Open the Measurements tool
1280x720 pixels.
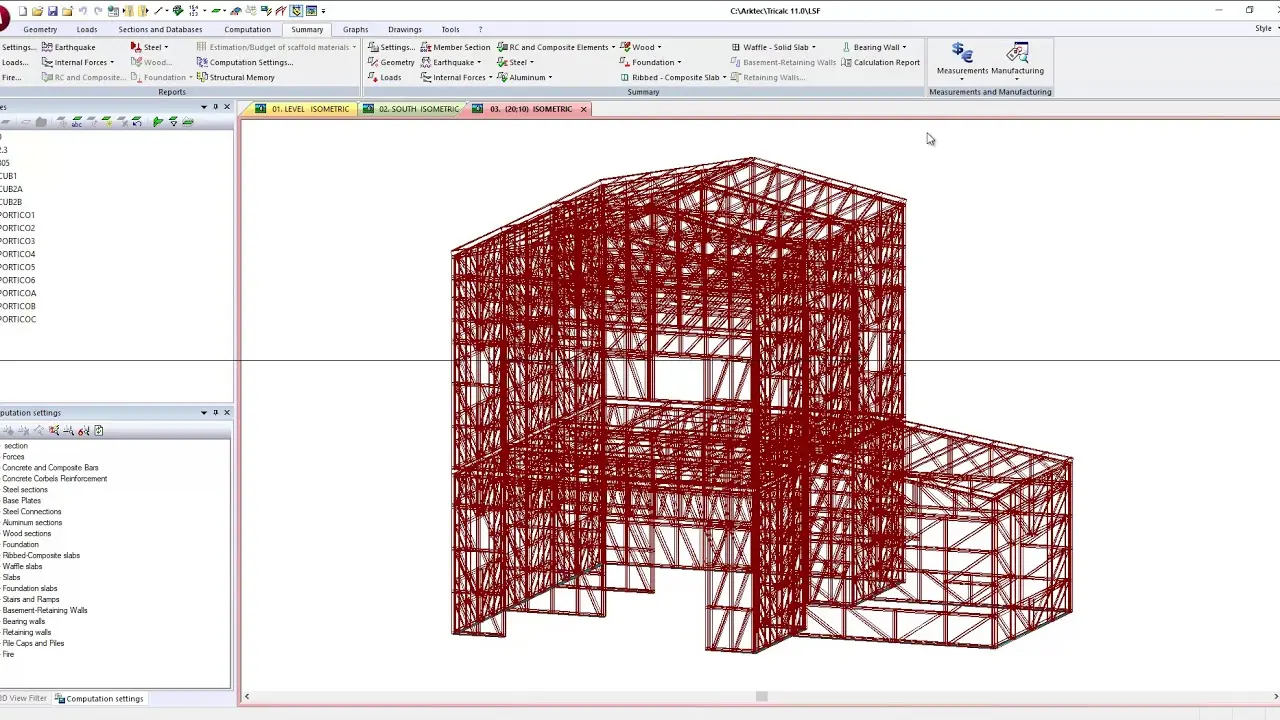962,60
